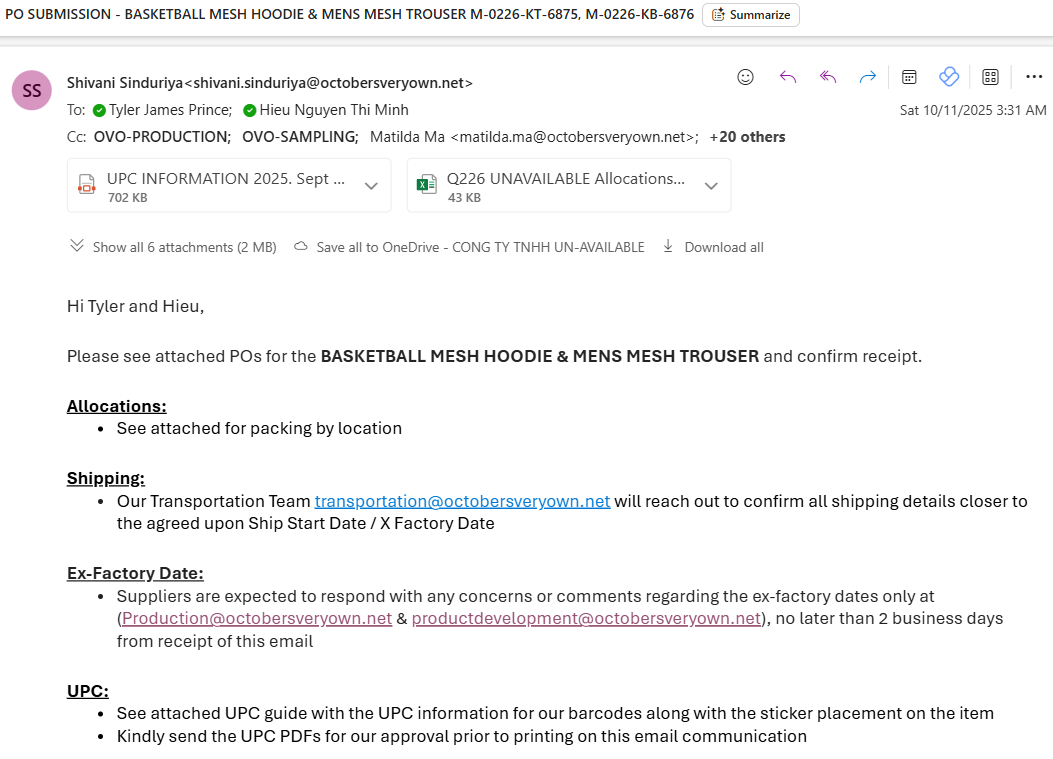Open the transportation@octobersveryown.net email link

click(462, 501)
